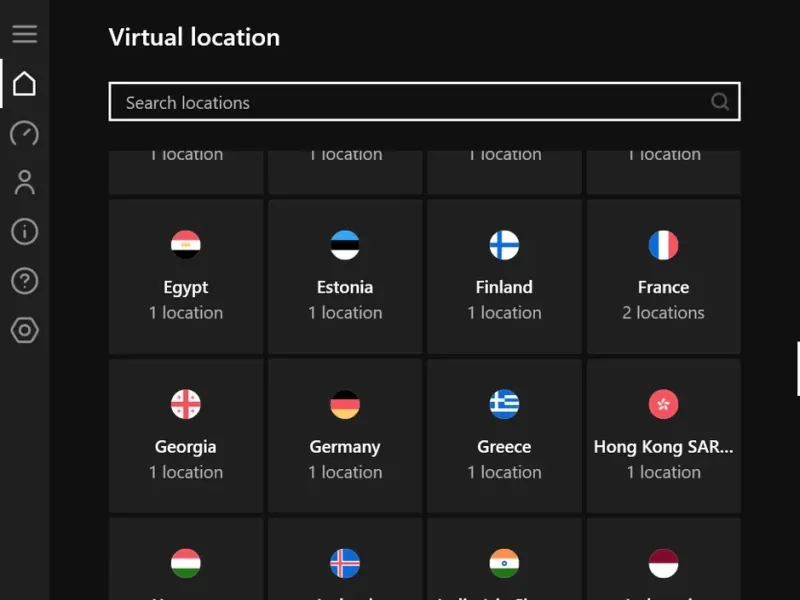Viewport: 800px width, 600px height.
Task: Click the Finland flag icon
Action: pos(504,245)
